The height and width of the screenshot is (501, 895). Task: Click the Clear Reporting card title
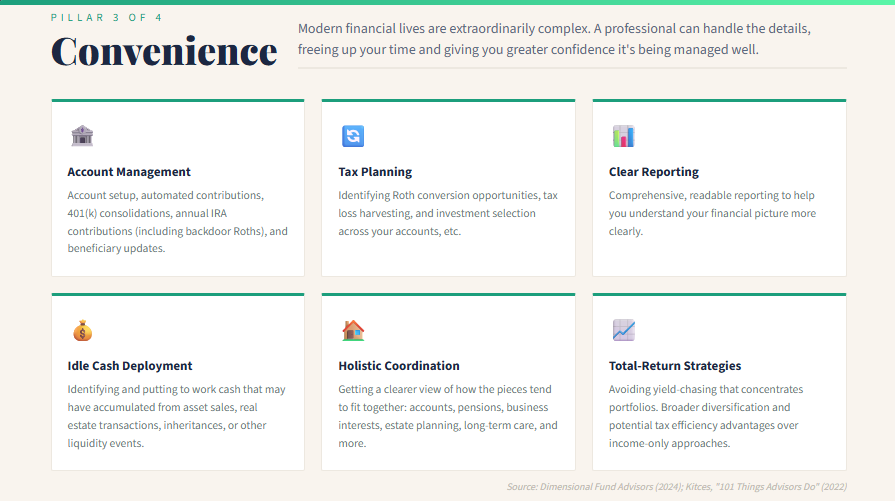pyautogui.click(x=654, y=172)
